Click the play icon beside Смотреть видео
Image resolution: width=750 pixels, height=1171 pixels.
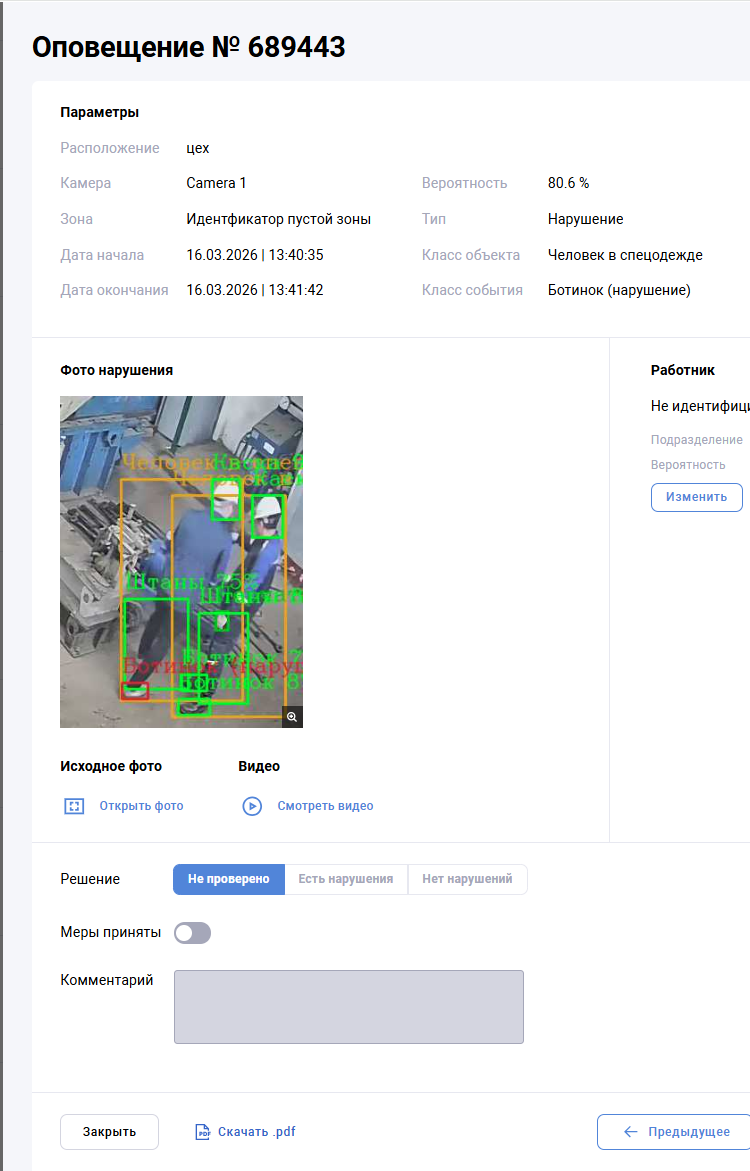(x=252, y=806)
